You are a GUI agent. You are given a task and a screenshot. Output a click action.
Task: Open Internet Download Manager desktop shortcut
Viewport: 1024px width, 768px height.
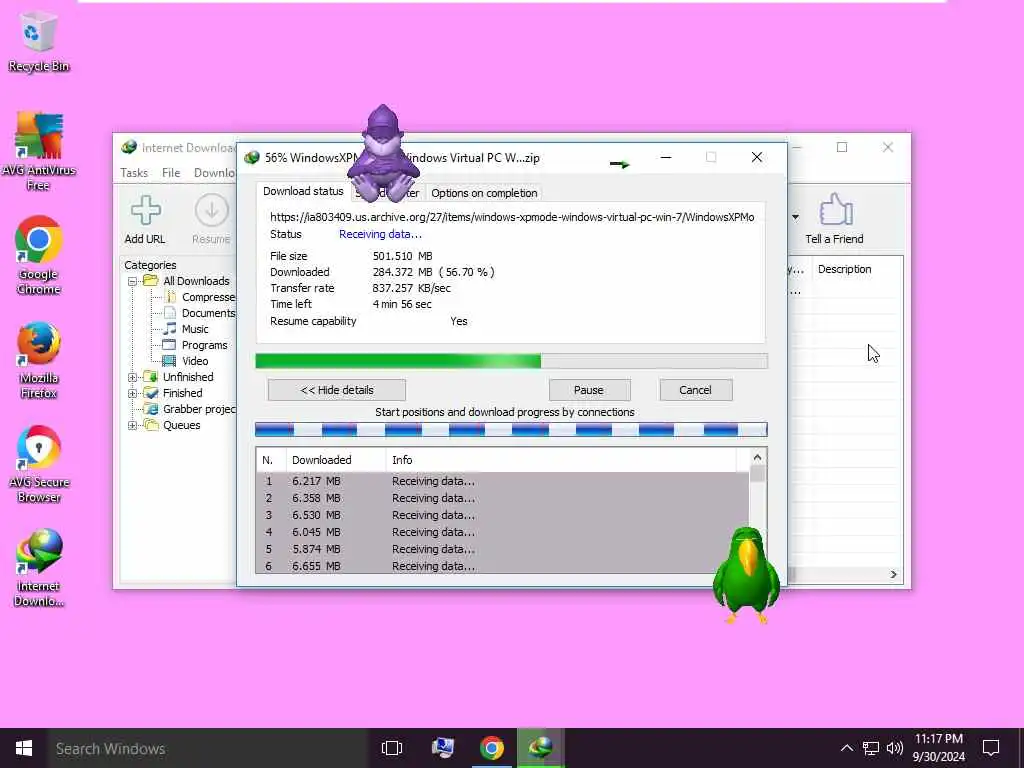point(38,568)
